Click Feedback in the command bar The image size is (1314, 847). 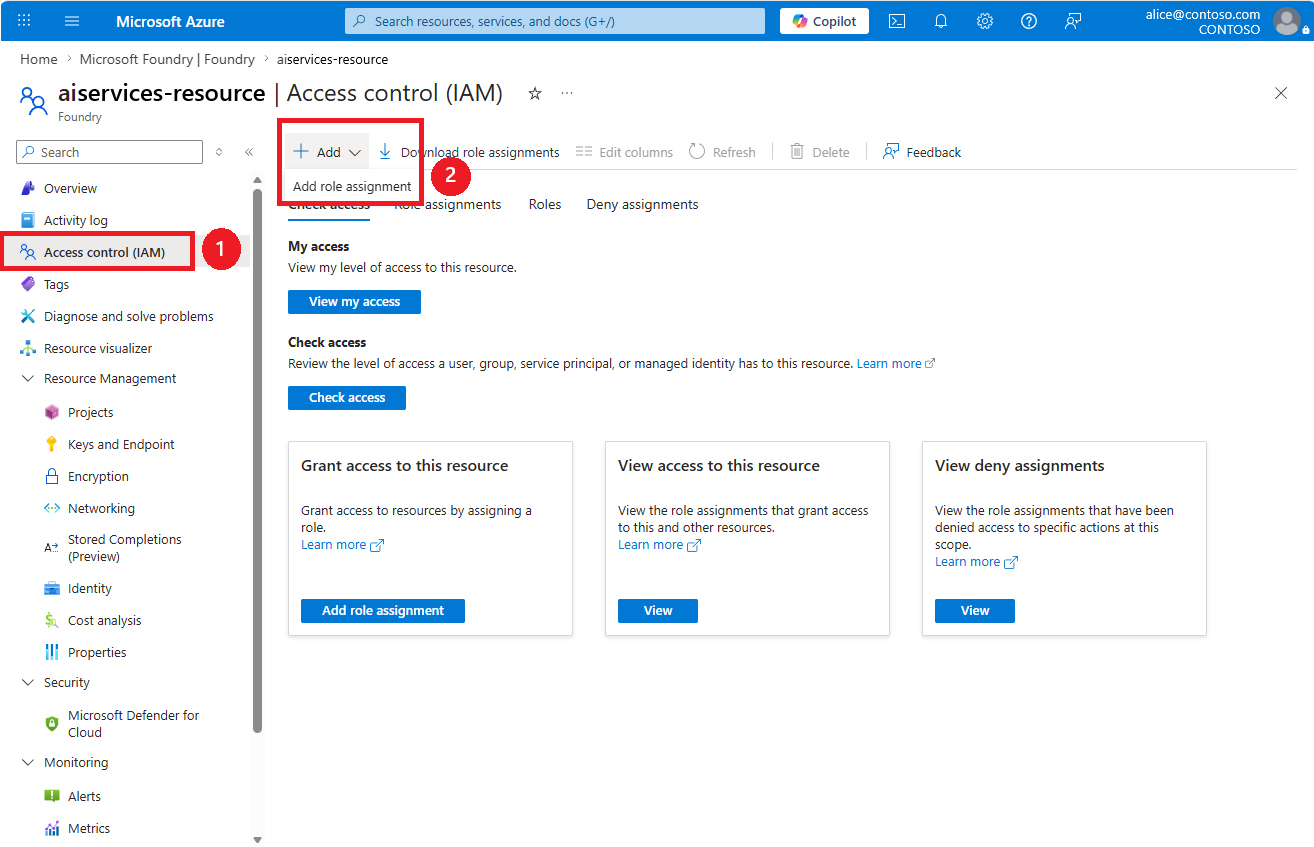coord(922,152)
